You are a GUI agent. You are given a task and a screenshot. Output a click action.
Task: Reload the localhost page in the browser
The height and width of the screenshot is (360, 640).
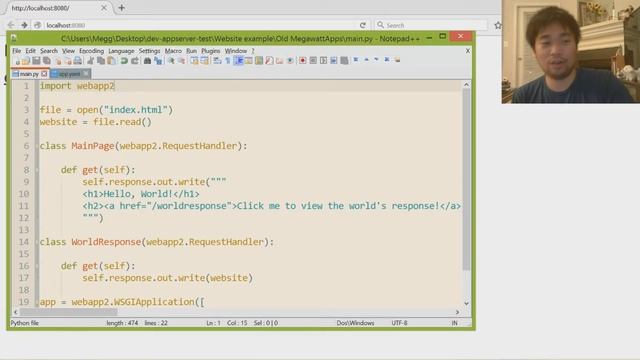tap(362, 25)
